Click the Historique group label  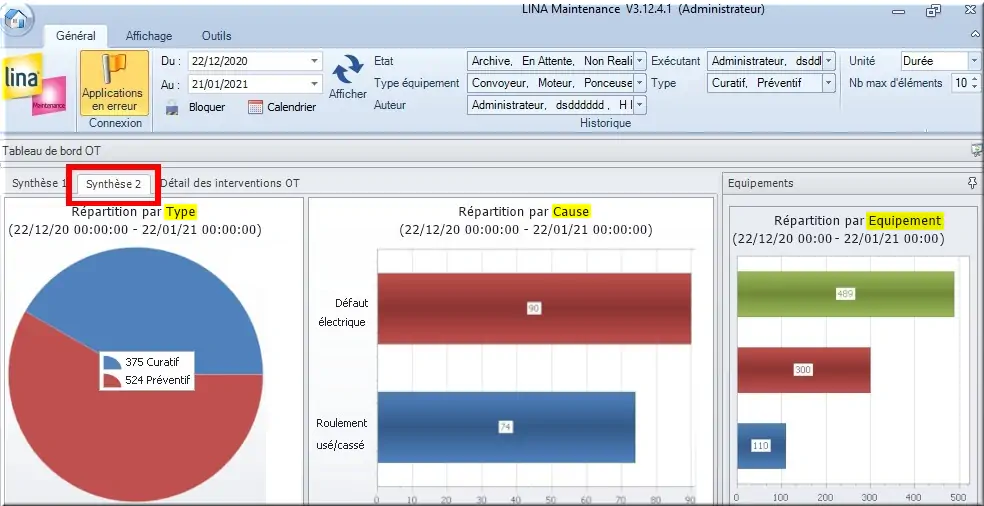pos(606,123)
